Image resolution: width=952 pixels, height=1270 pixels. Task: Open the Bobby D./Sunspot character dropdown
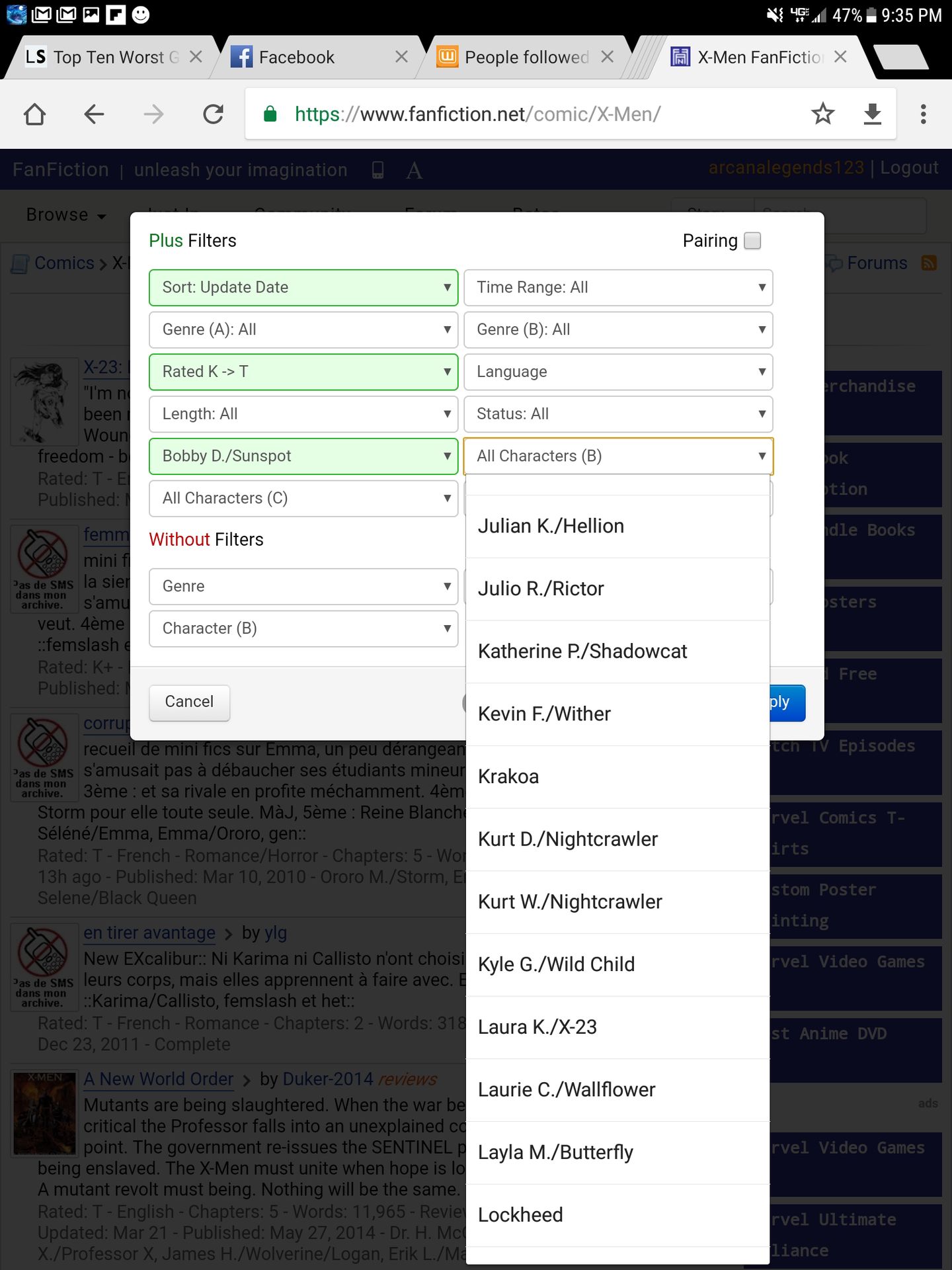pos(303,456)
